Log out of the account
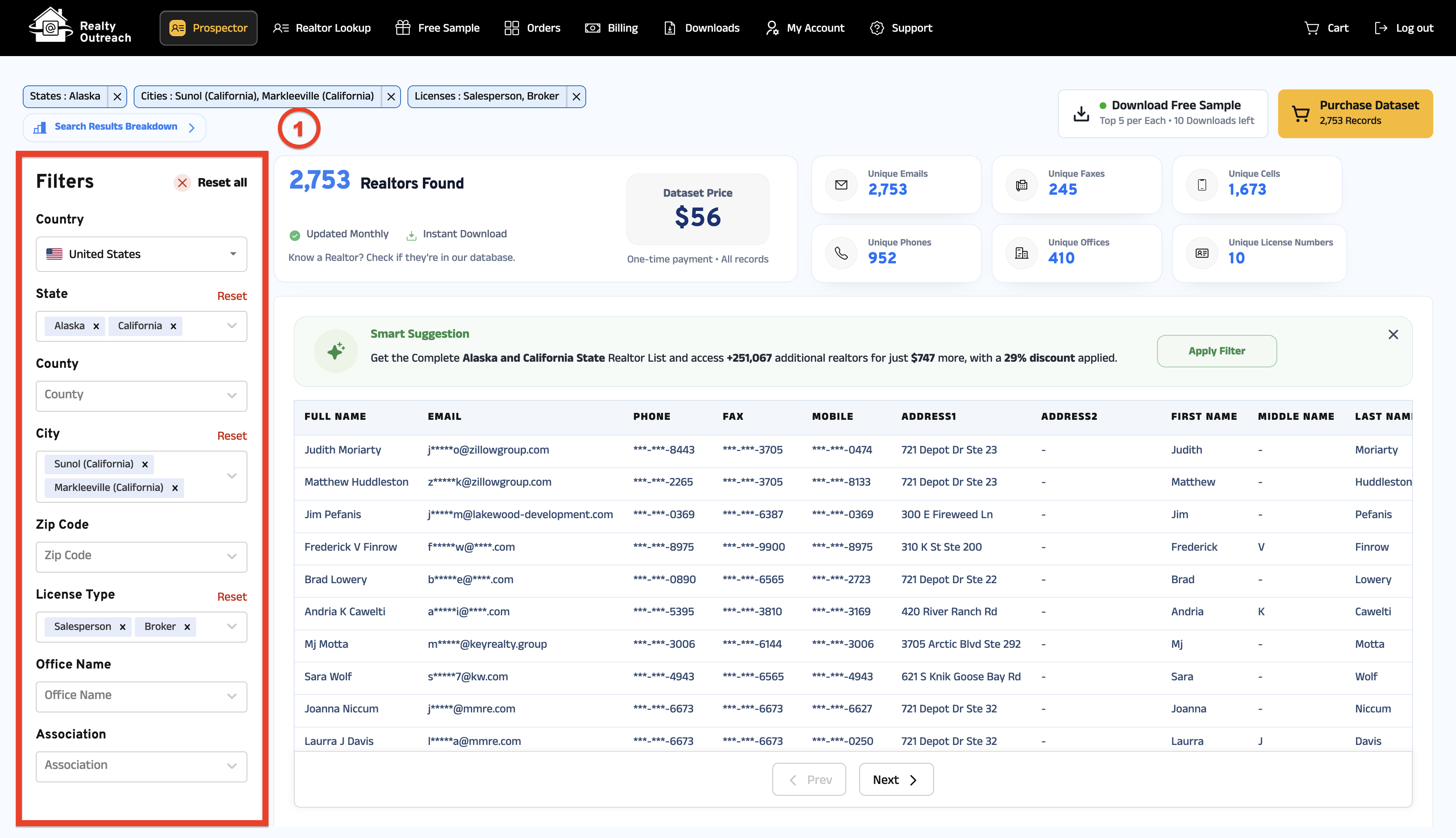The image size is (1456, 838). (1404, 28)
